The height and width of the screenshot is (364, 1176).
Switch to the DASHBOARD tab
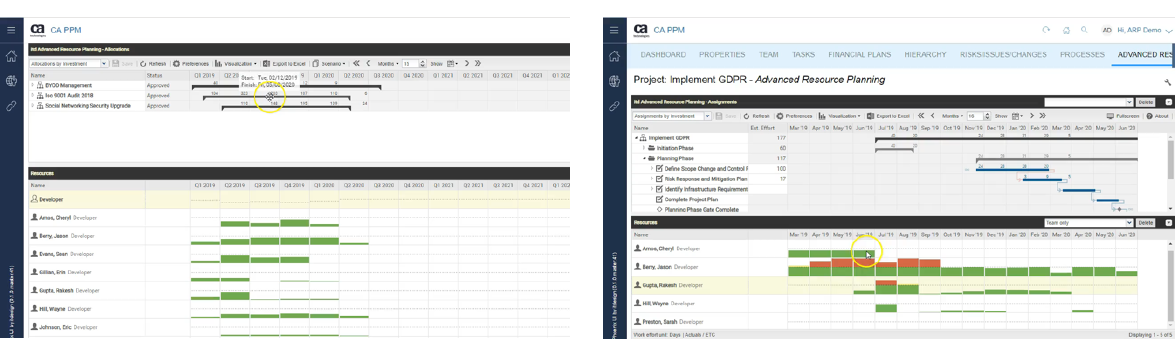tap(663, 55)
